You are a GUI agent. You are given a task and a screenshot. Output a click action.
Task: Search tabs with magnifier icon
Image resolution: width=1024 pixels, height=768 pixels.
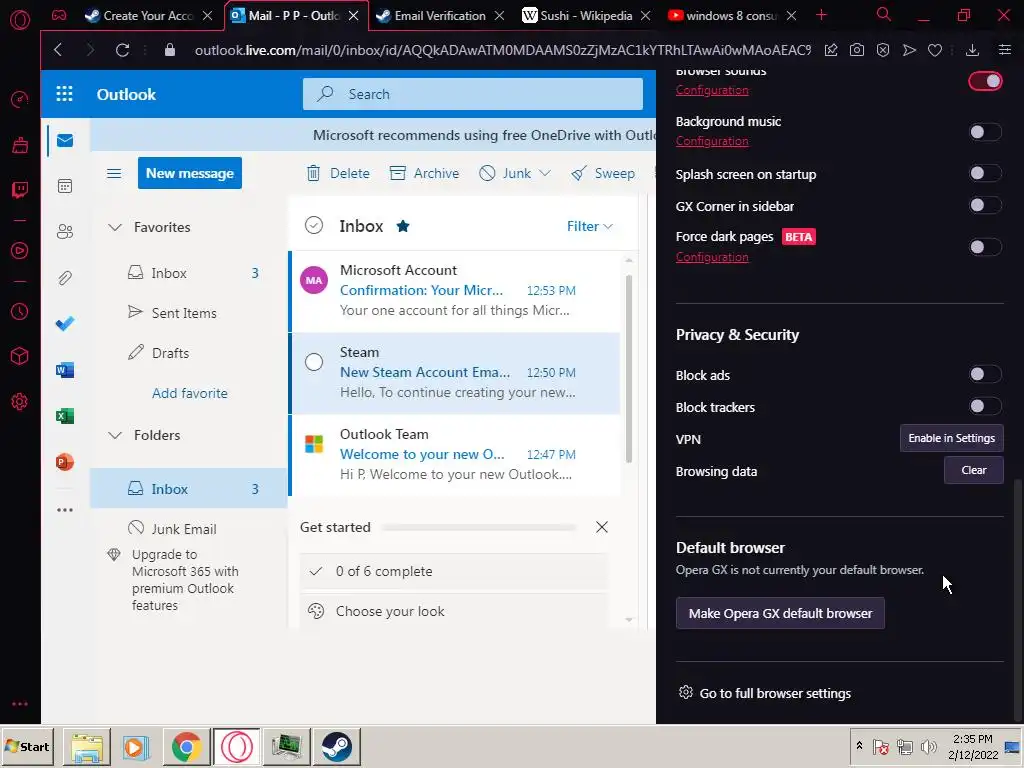point(884,14)
